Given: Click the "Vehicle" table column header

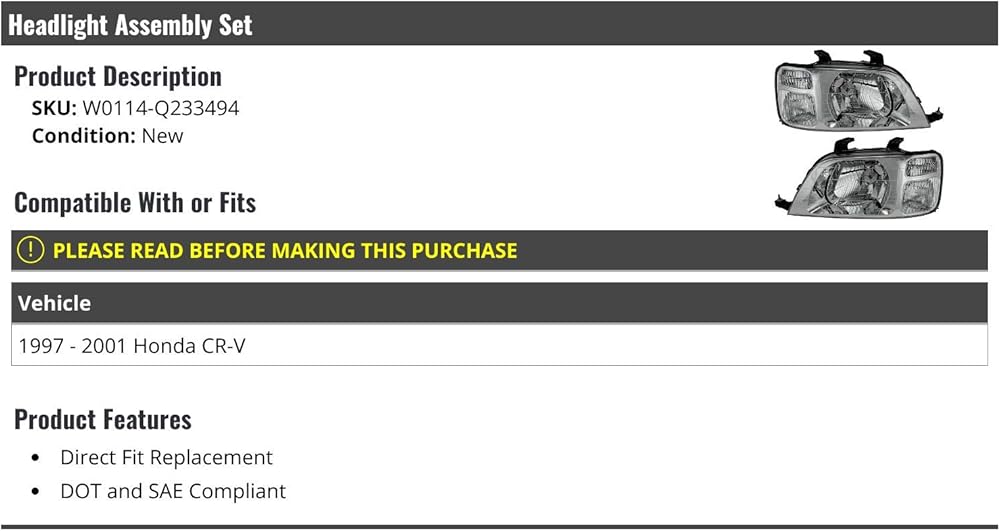Looking at the screenshot, I should (54, 303).
